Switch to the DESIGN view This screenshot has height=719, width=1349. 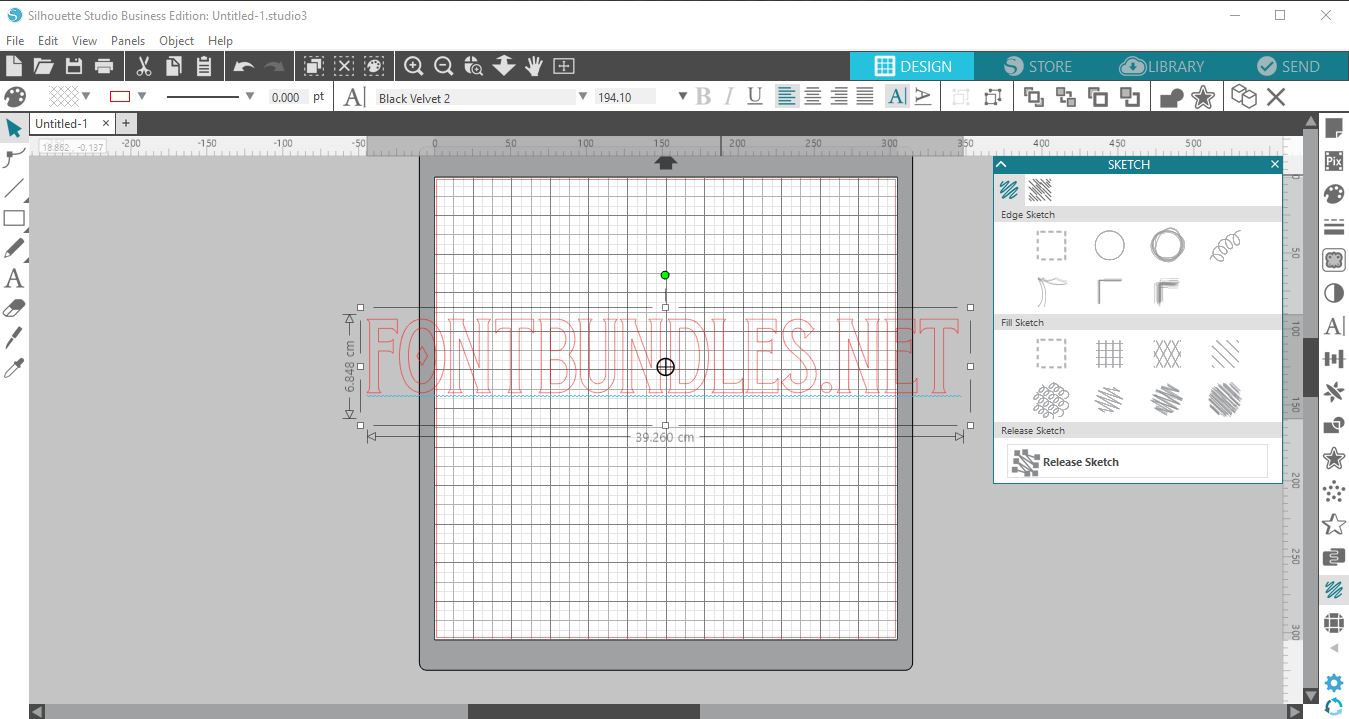[912, 66]
